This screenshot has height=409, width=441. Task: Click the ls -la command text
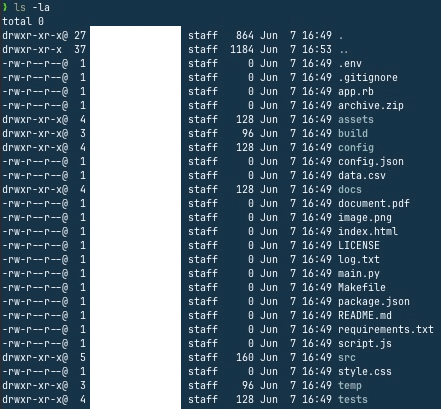click(32, 7)
